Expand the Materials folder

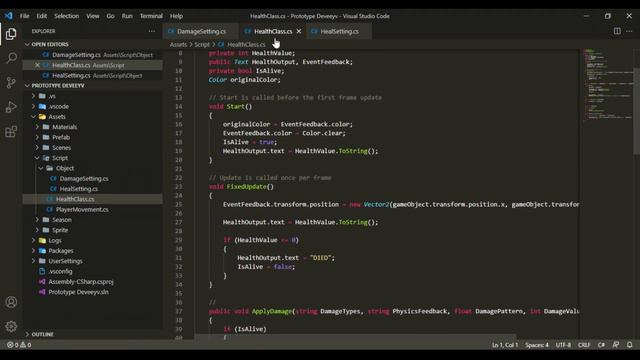64,127
